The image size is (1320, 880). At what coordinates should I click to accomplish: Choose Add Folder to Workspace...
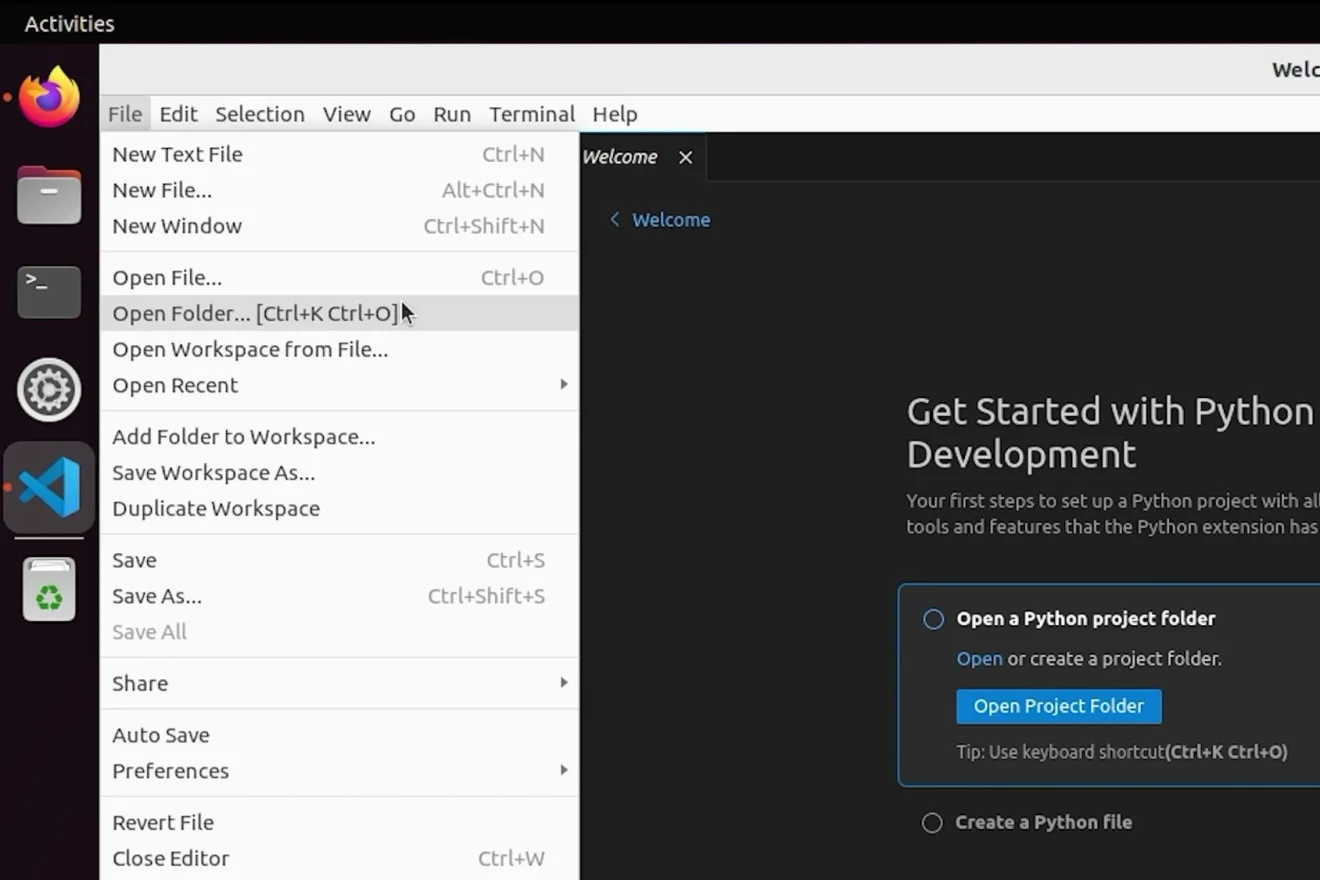339,437
